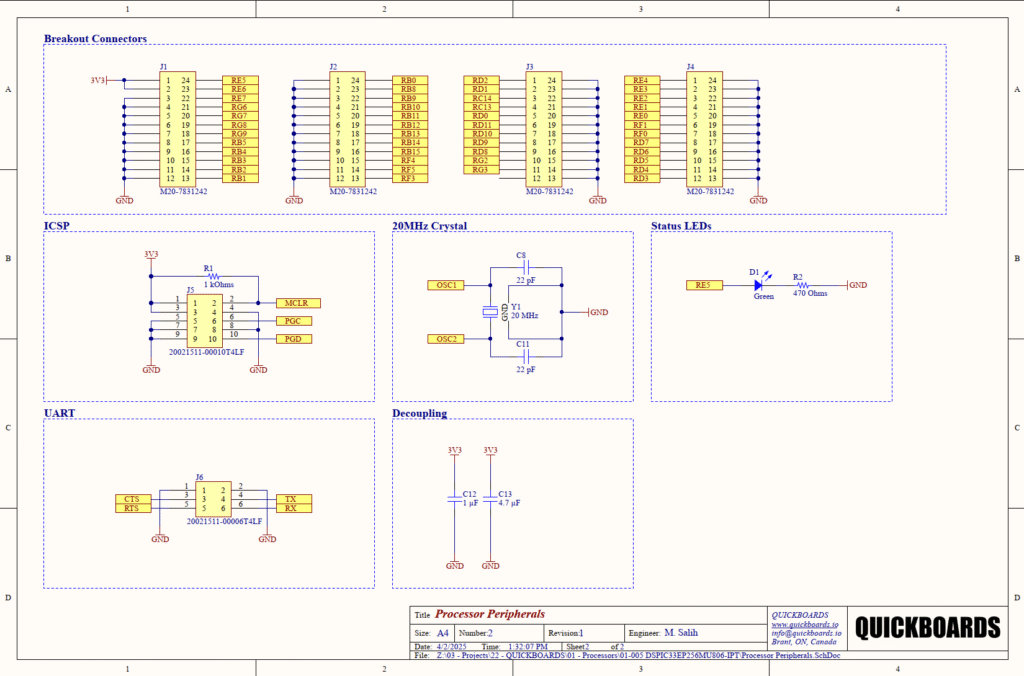
Task: Click the green LED D1 symbol
Action: (761, 285)
